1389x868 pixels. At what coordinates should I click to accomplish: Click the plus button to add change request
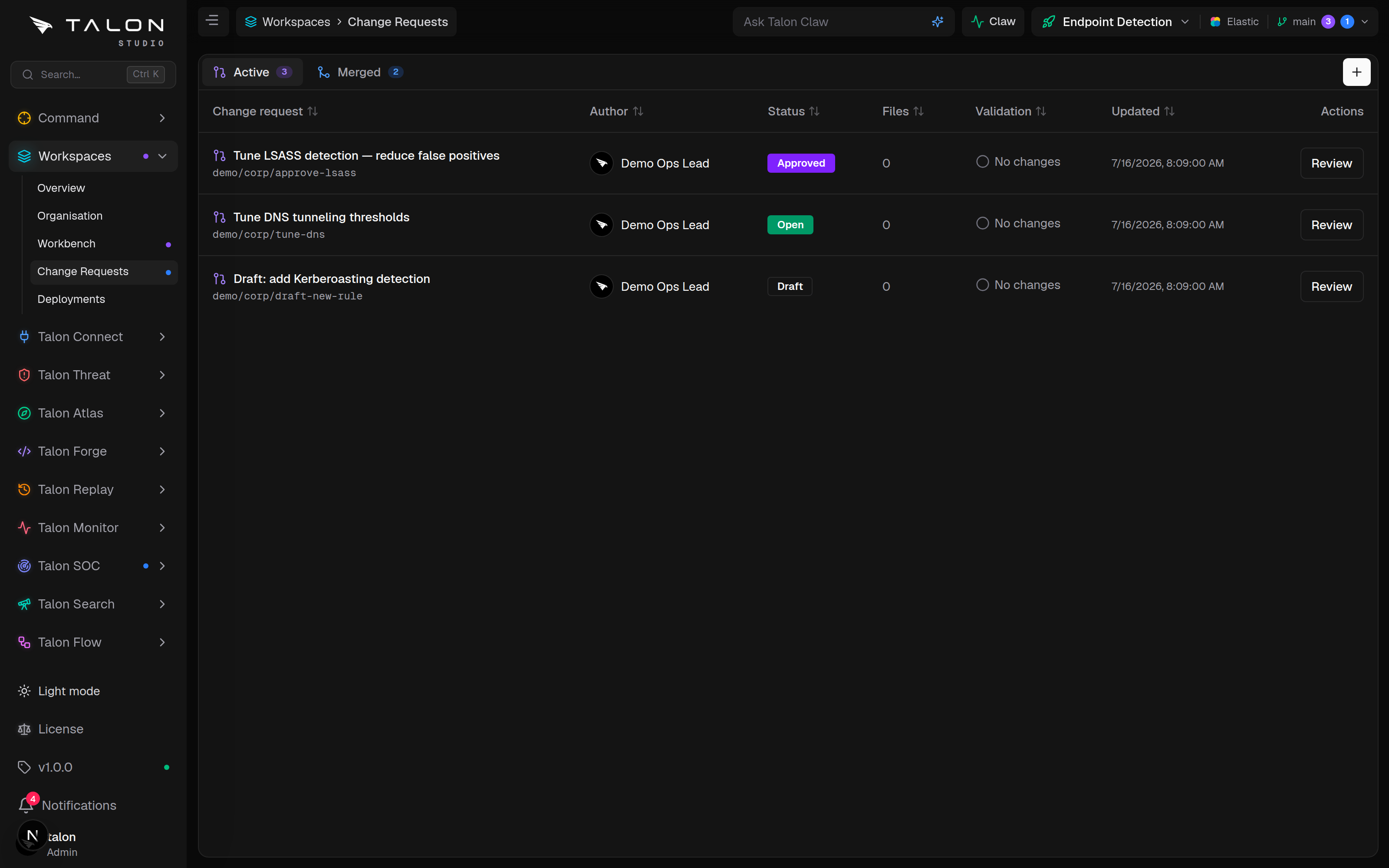pos(1356,72)
